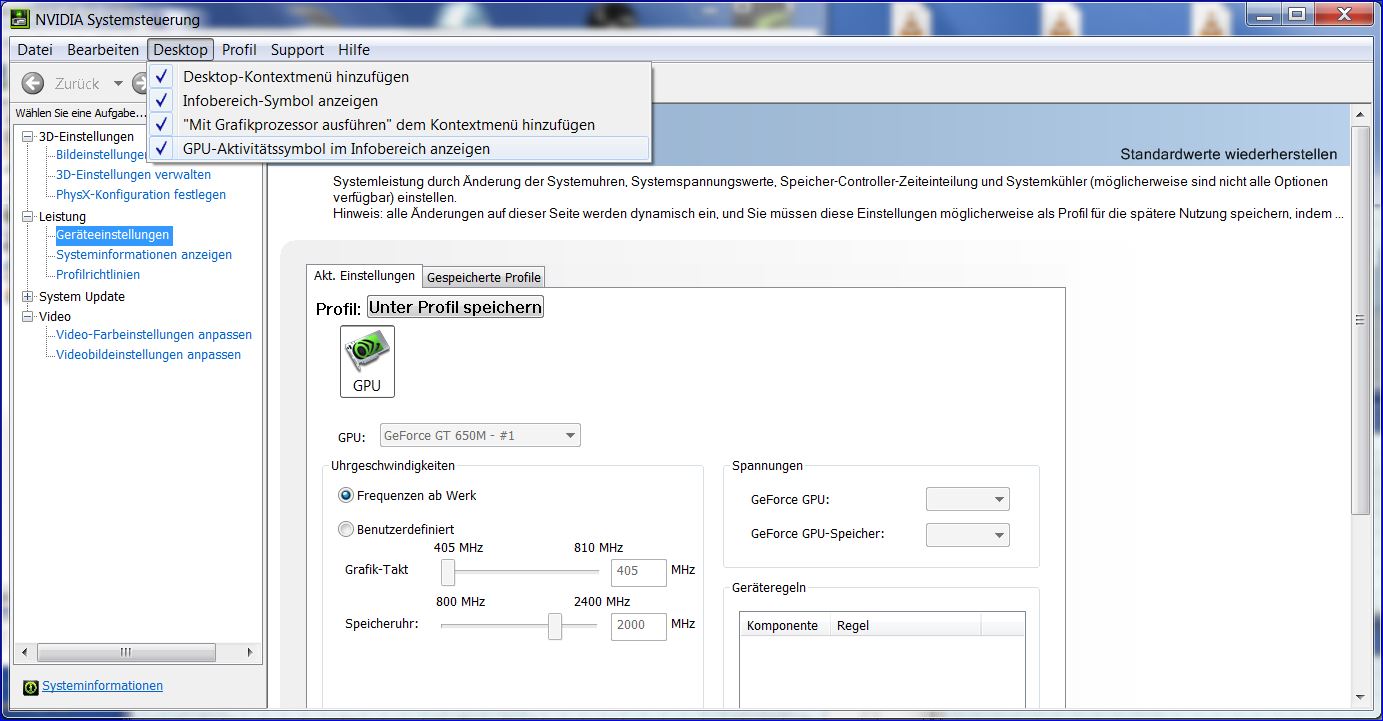Open Video-Farbeinstellungen anpassen tree item
1383x721 pixels.
[x=154, y=334]
